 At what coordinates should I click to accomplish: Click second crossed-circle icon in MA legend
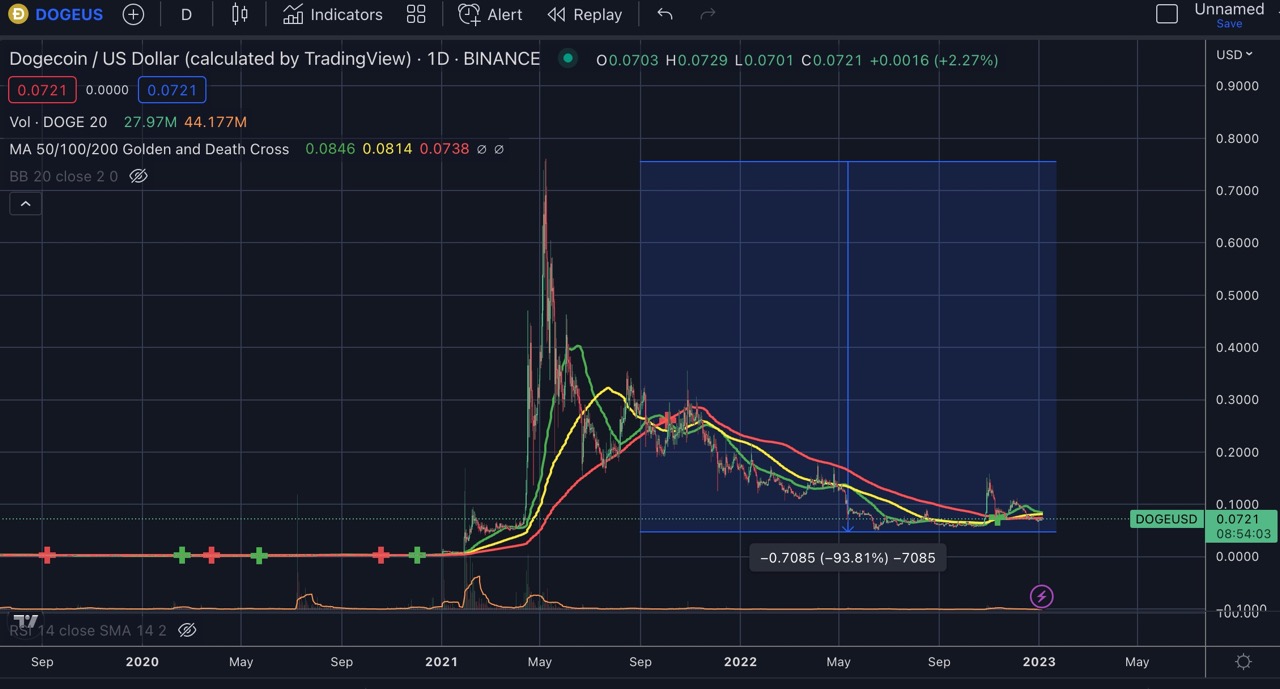pos(500,149)
